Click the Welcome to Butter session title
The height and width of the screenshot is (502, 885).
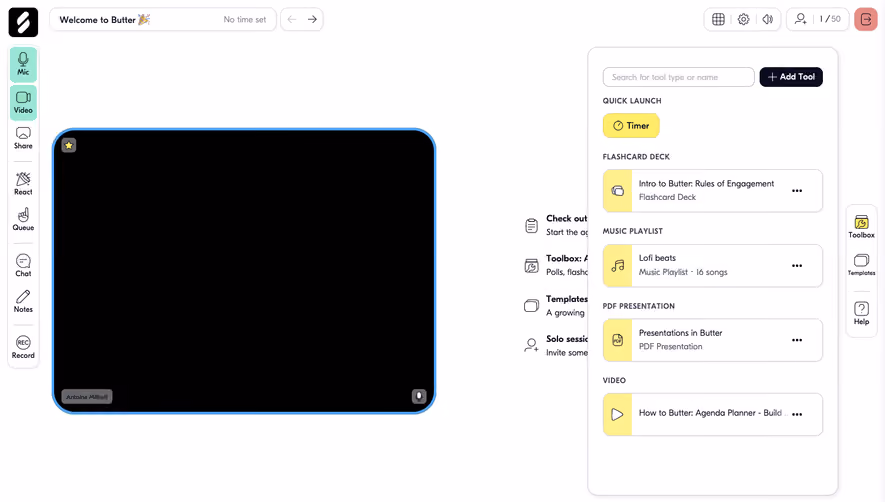pos(105,20)
